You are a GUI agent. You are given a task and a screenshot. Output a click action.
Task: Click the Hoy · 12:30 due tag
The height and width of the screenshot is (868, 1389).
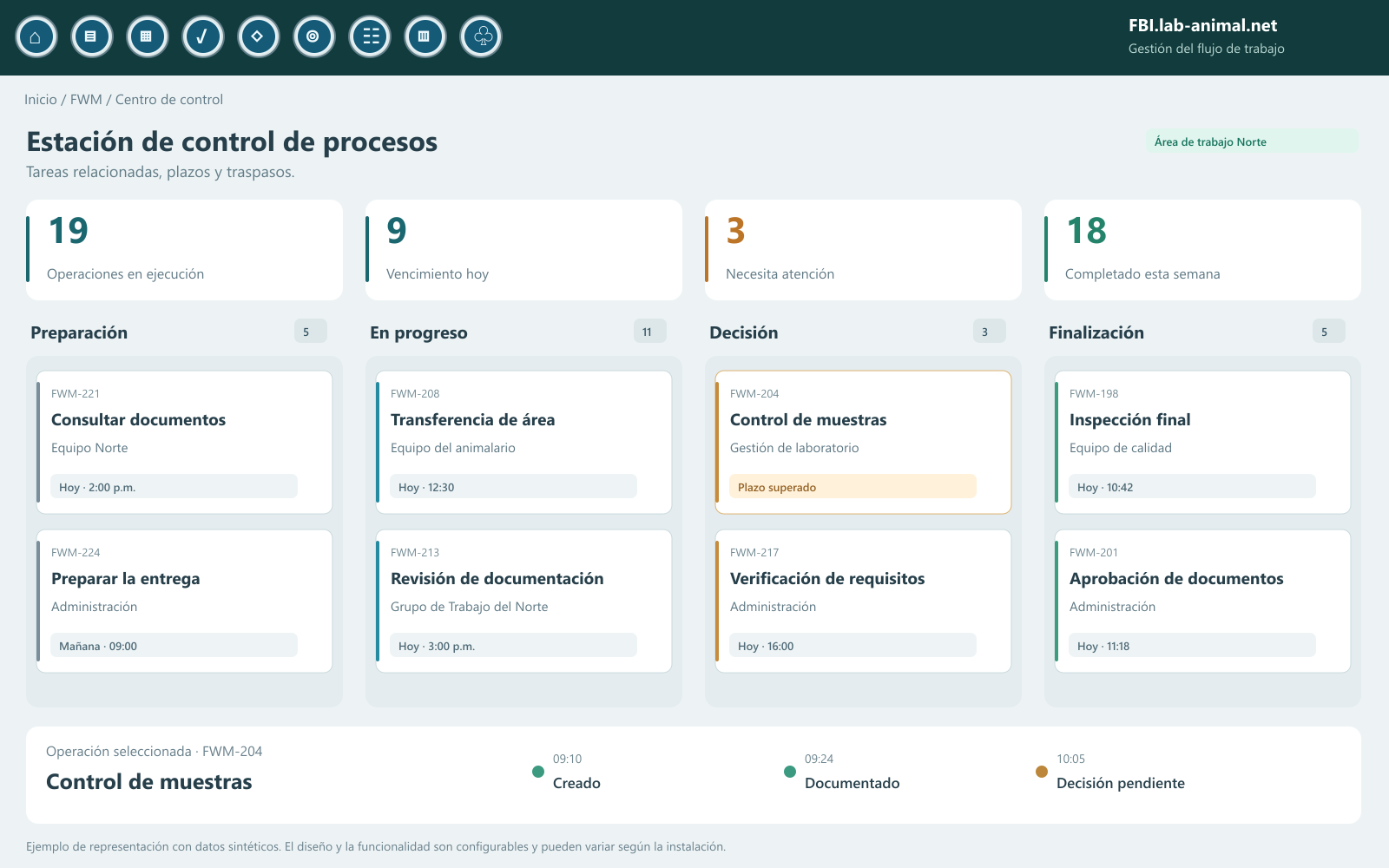pos(513,487)
